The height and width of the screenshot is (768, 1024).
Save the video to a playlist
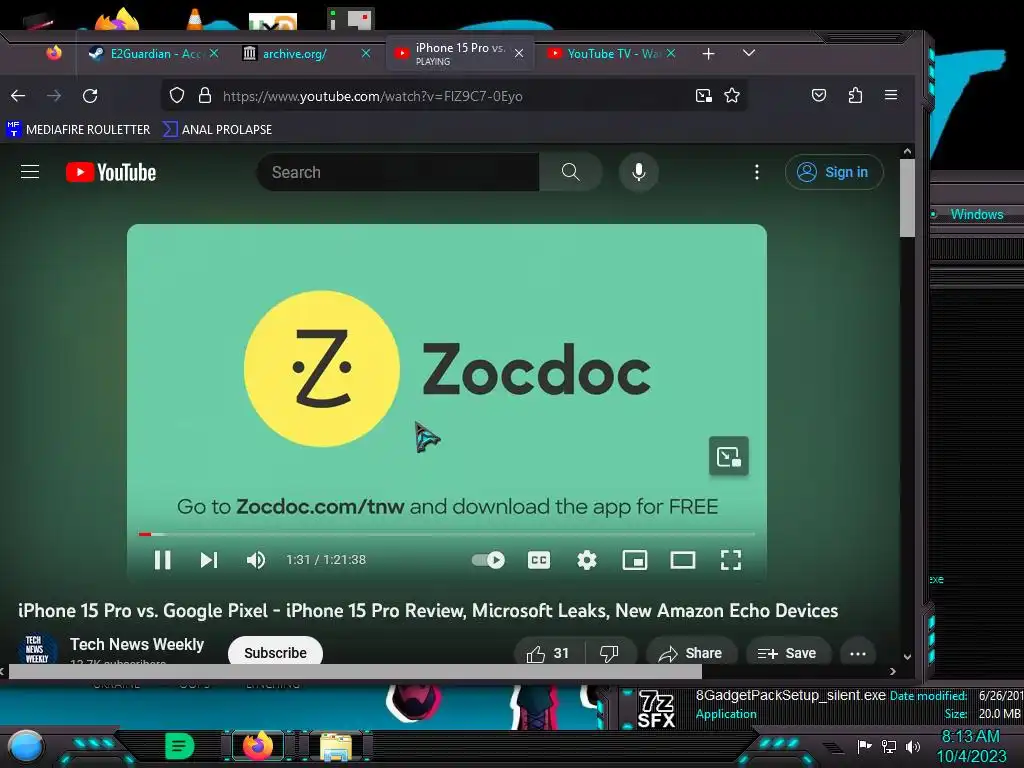coord(788,653)
